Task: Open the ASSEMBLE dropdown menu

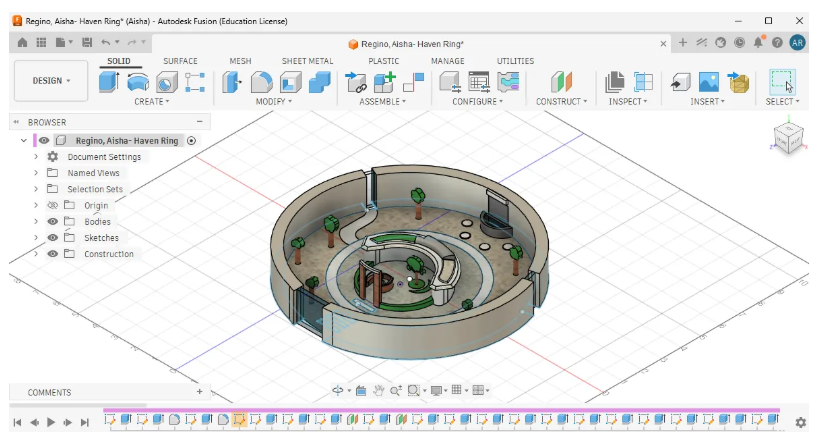Action: pos(382,101)
